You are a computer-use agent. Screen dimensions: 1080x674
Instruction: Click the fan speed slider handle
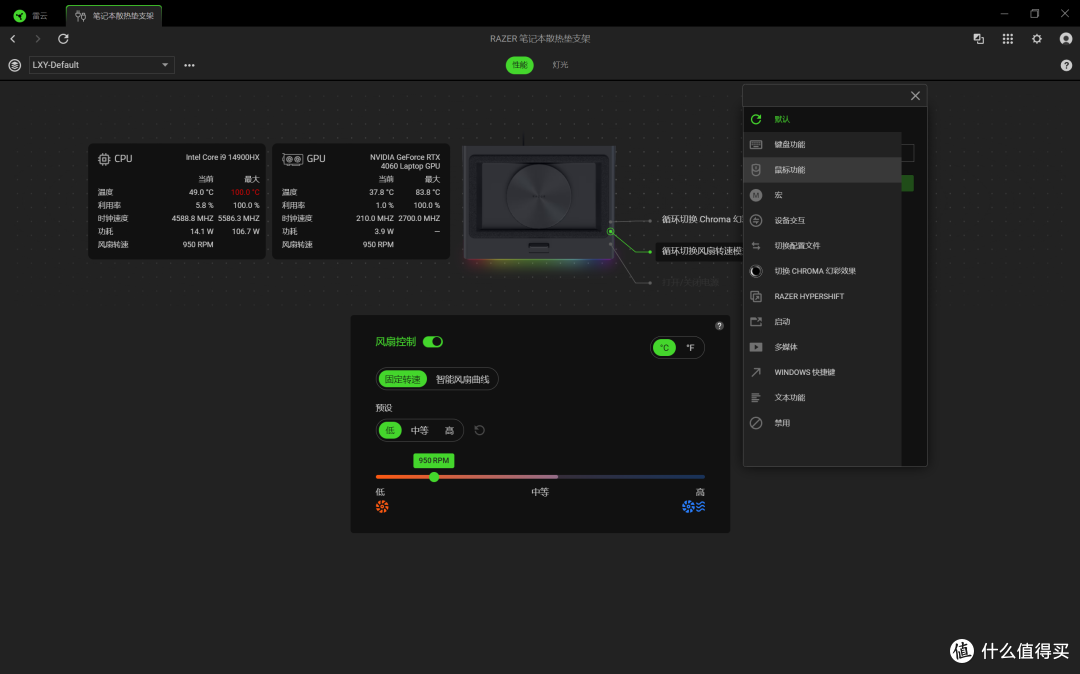tap(434, 476)
